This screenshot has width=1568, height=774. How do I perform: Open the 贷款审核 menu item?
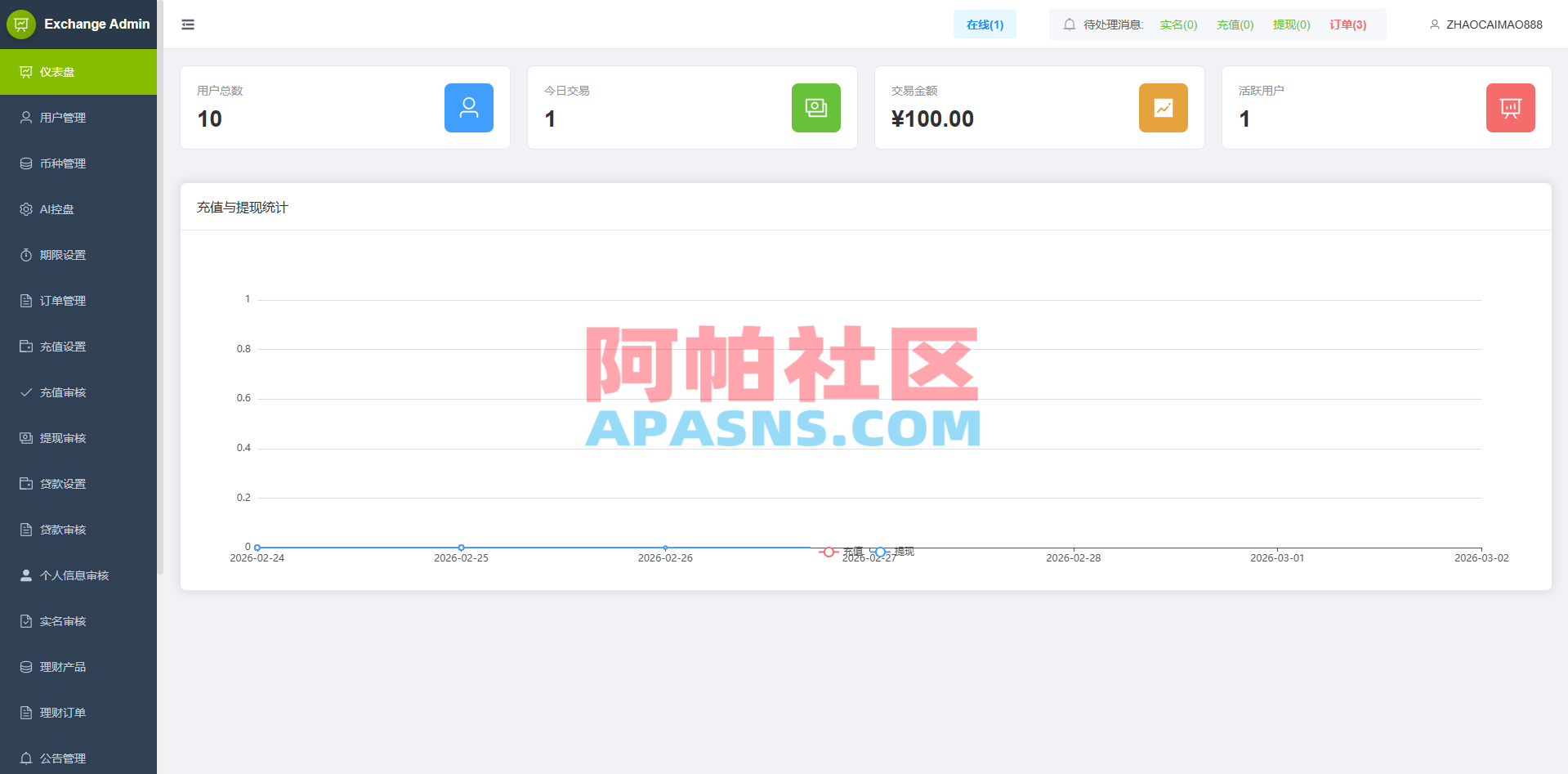tap(78, 530)
